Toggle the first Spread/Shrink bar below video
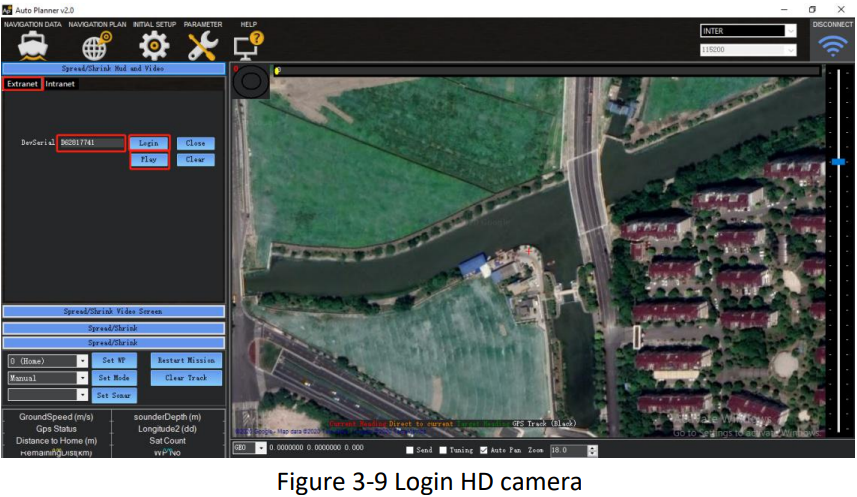Image resolution: width=857 pixels, height=497 pixels. pos(114,328)
